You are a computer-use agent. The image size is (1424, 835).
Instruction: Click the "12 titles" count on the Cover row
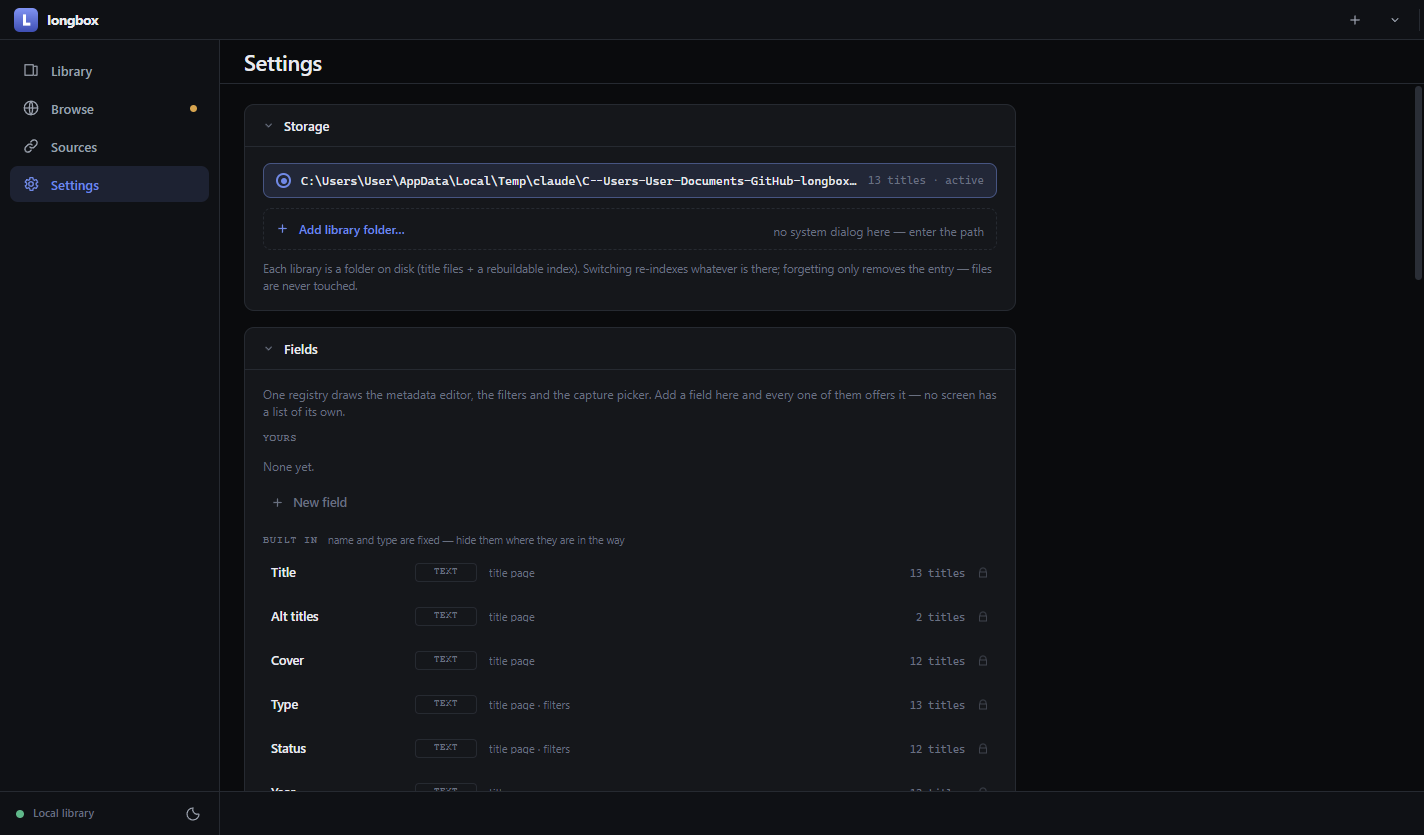(937, 662)
